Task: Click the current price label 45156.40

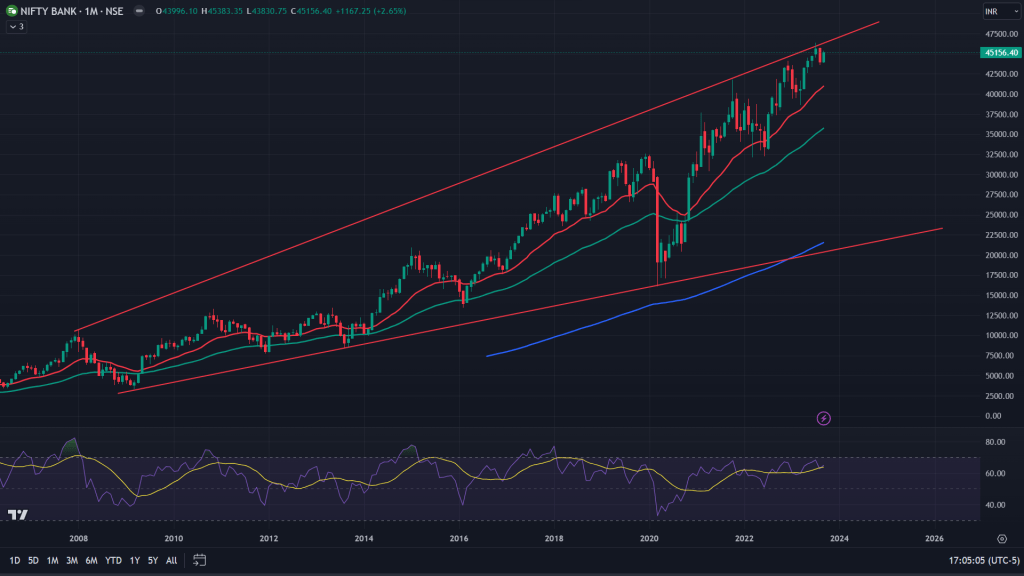Action: [x=1000, y=52]
